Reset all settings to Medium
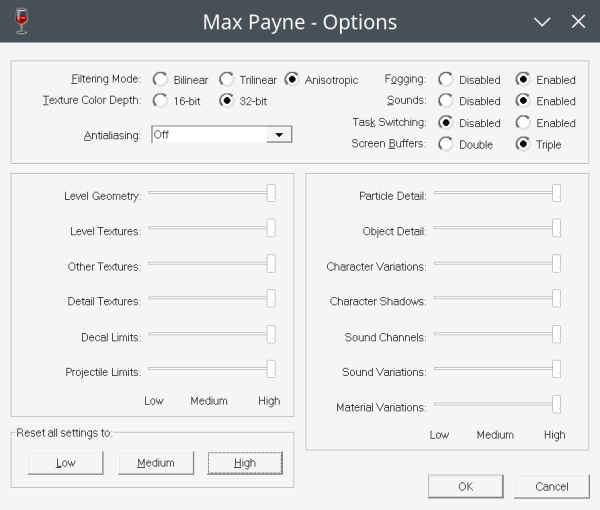 [156, 463]
